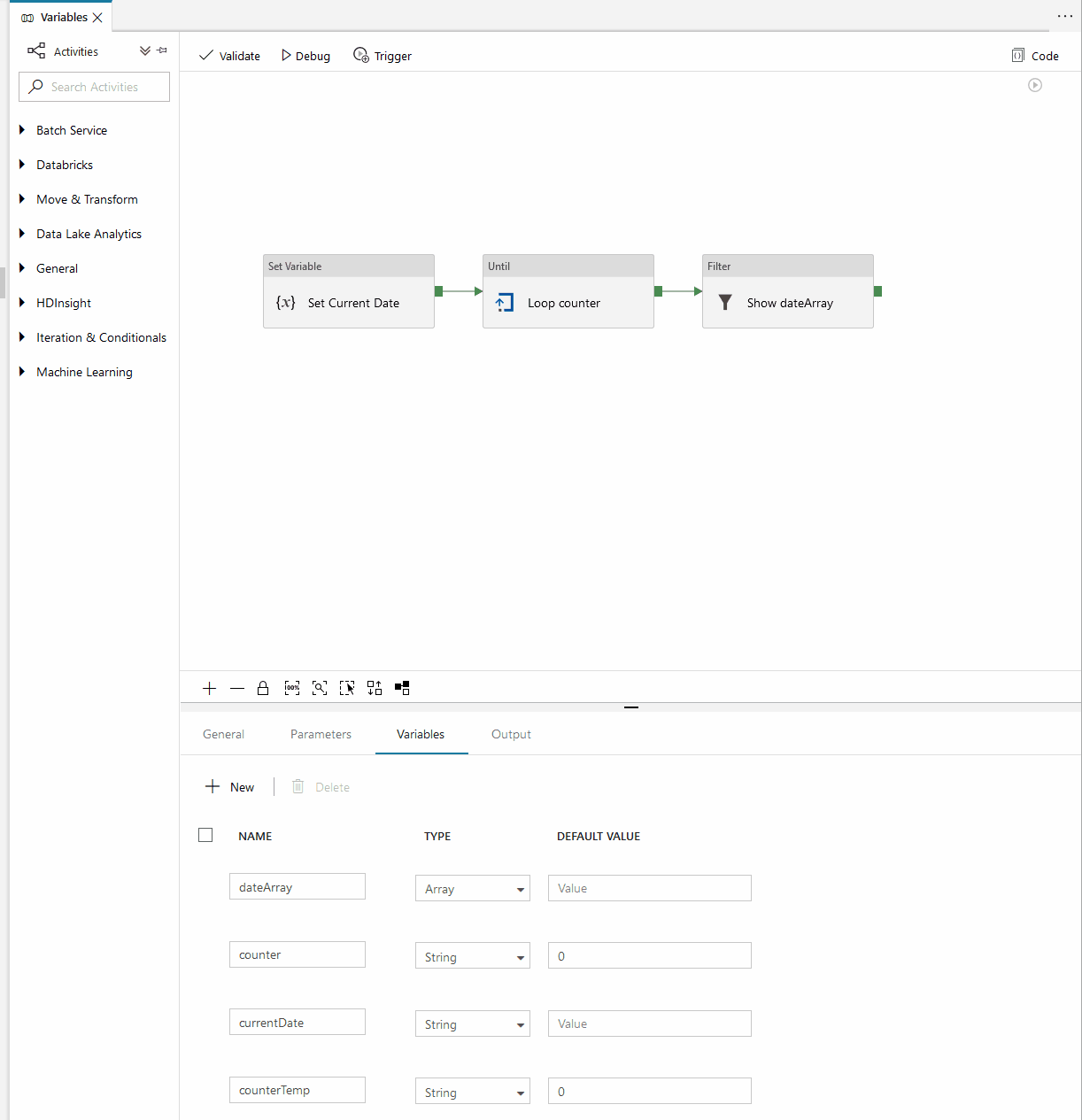
Task: Tick the header checkbox to select all variables
Action: point(205,835)
